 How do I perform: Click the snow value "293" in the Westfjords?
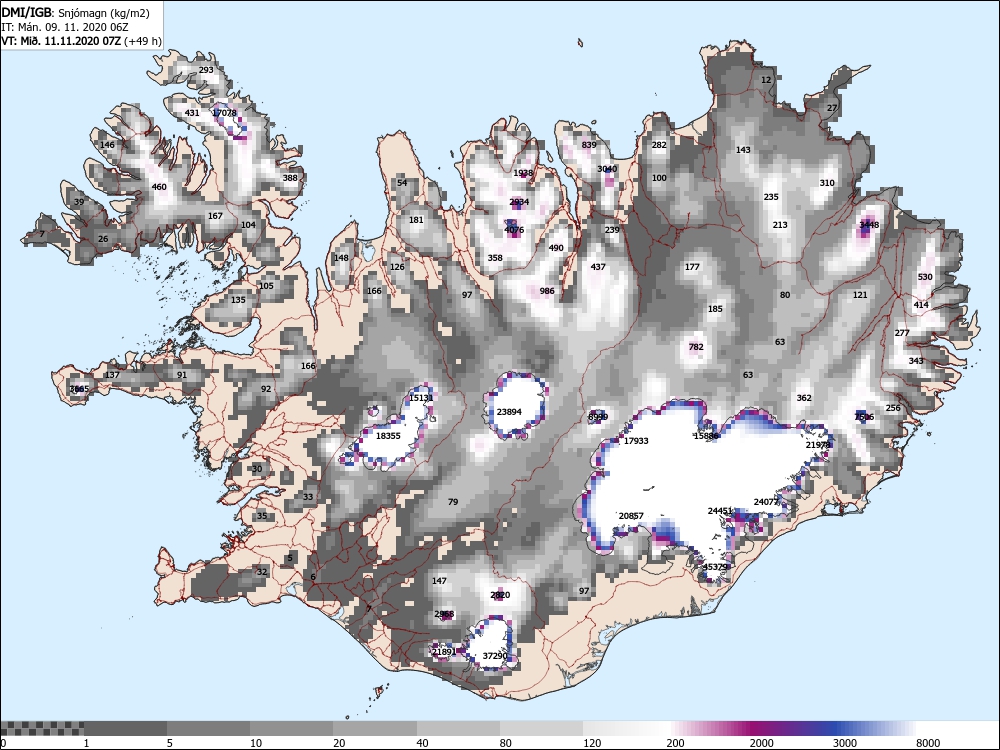coord(206,70)
